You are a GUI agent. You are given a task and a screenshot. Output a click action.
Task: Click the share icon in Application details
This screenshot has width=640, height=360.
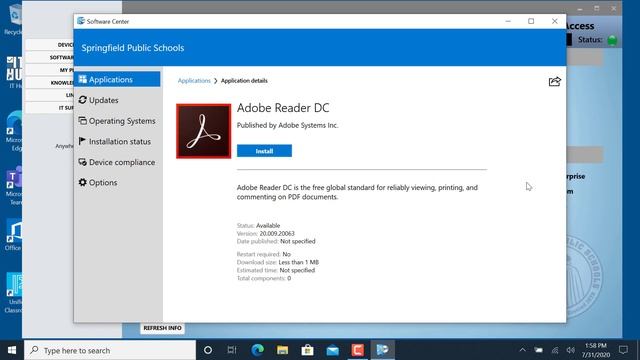coord(554,82)
